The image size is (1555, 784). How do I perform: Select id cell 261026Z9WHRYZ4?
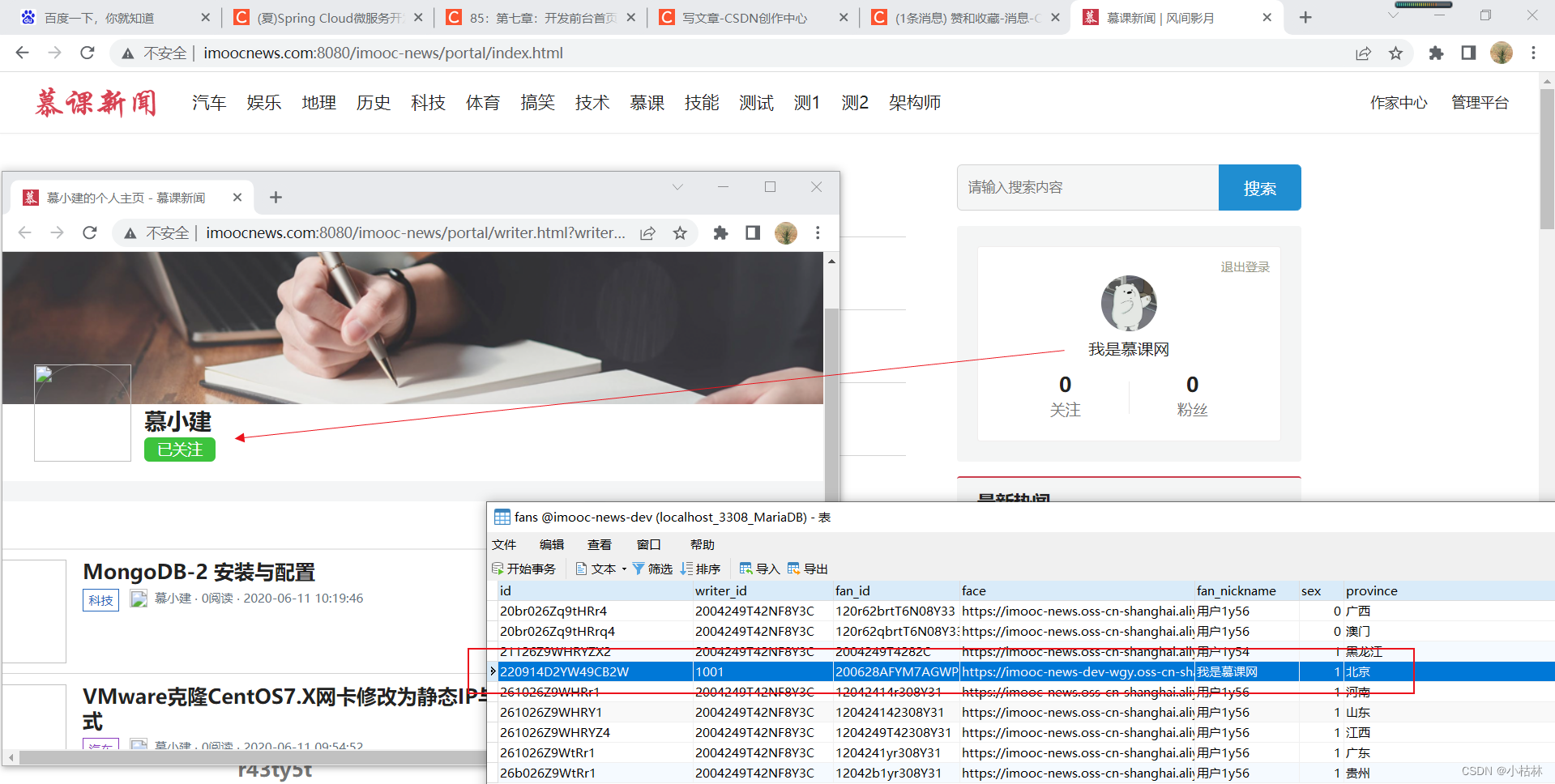[x=595, y=732]
